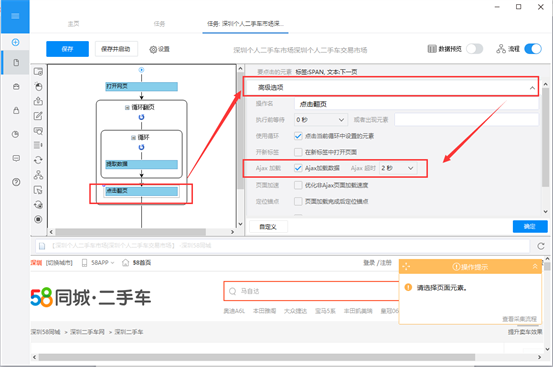Click Save and Start (保存并启动) button
Viewport: 553px width, 367px height.
coord(116,49)
